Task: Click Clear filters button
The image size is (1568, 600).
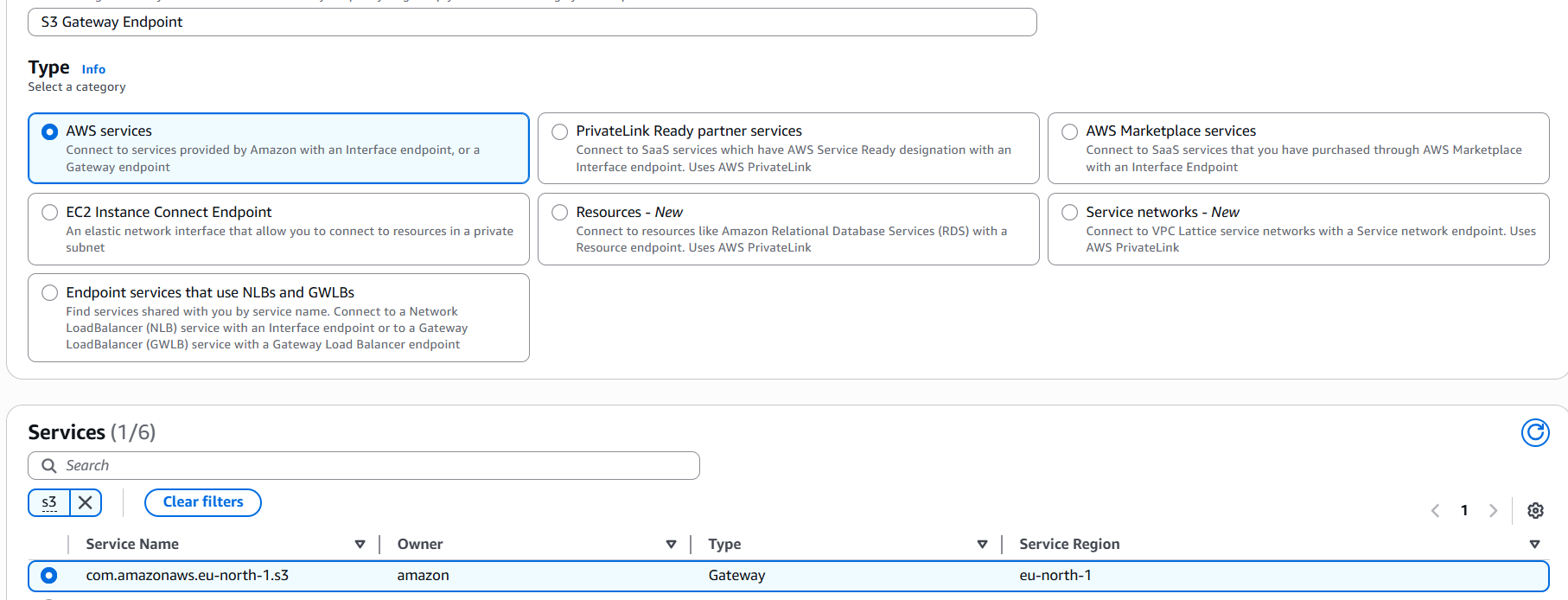Action: pos(203,502)
